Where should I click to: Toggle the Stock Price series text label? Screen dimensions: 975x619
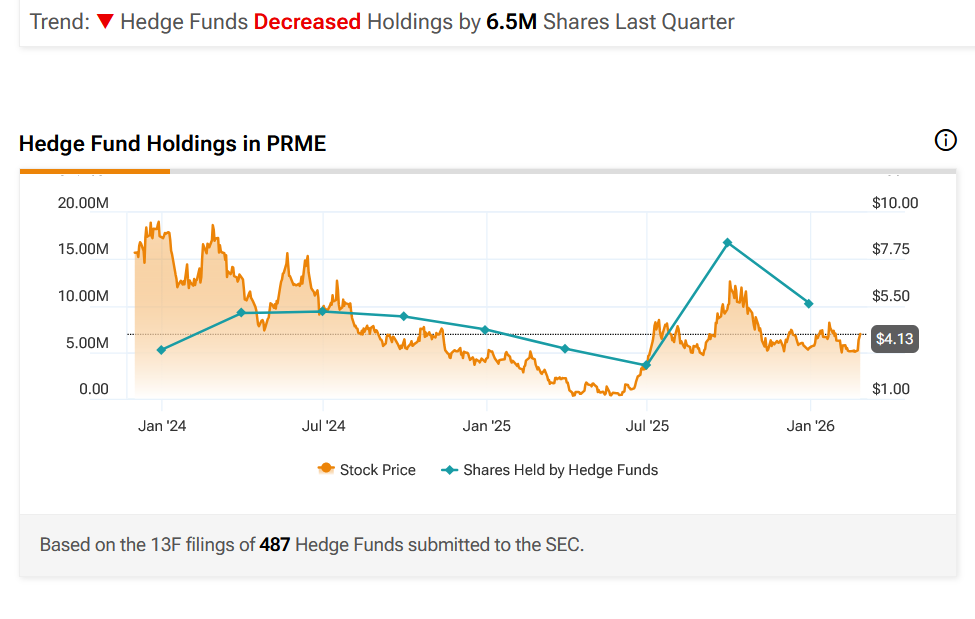(x=377, y=470)
